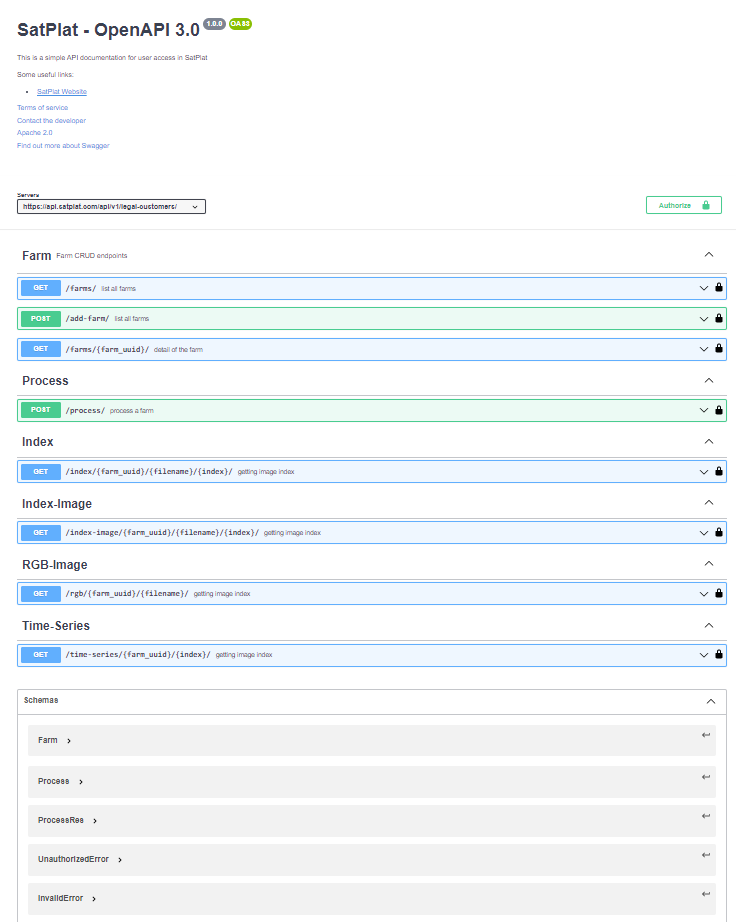This screenshot has height=922, width=736.
Task: Click the lock icon on the index endpoint
Action: tap(719, 471)
